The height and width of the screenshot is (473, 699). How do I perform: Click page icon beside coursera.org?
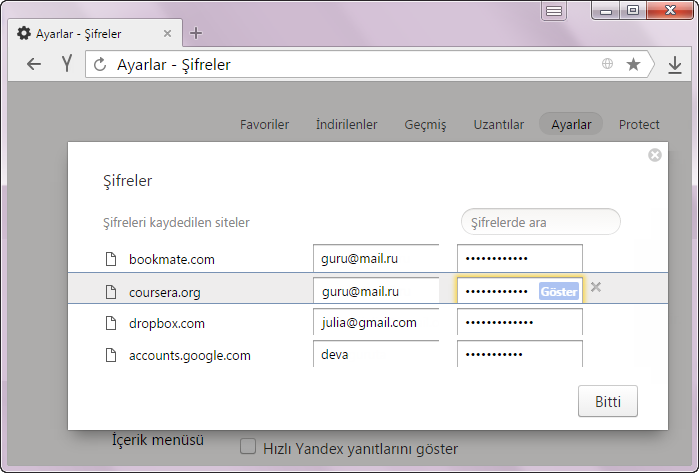pyautogui.click(x=111, y=292)
